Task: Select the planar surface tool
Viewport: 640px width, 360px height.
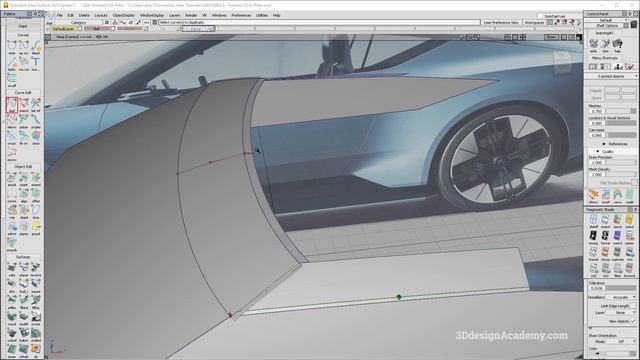Action: (24, 269)
